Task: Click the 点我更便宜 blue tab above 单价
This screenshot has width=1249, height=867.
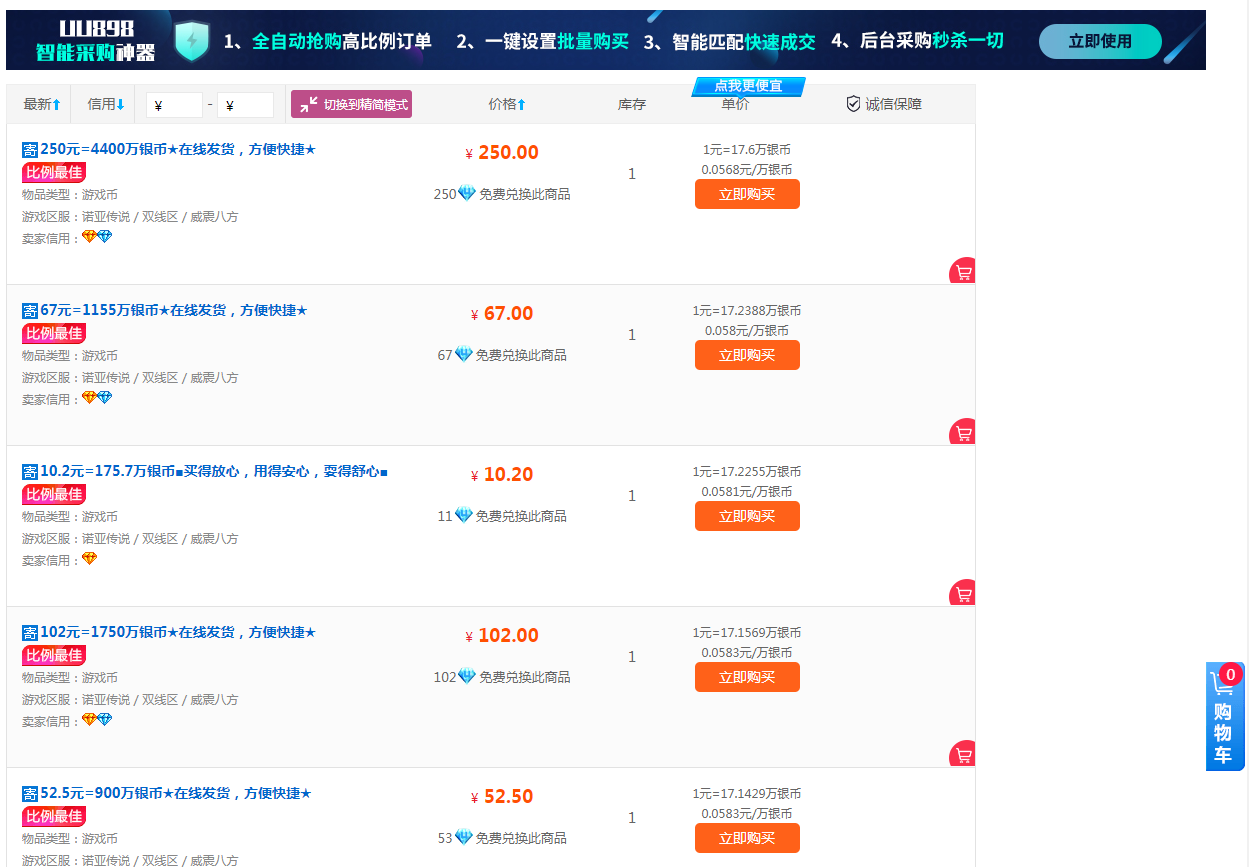Action: click(746, 86)
